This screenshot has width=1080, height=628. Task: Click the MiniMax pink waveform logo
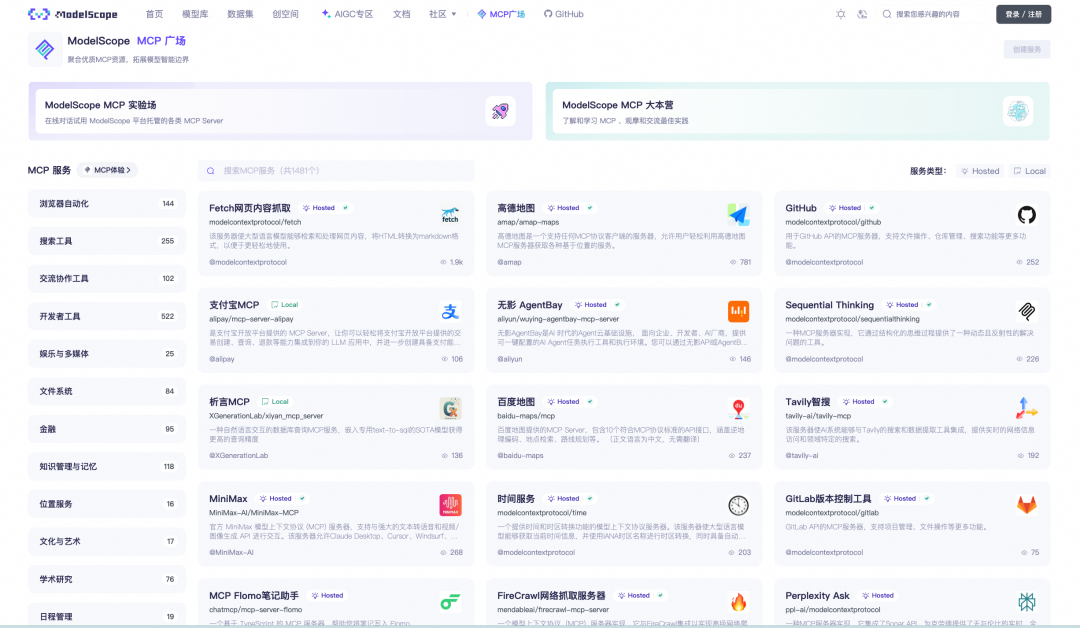tap(450, 505)
